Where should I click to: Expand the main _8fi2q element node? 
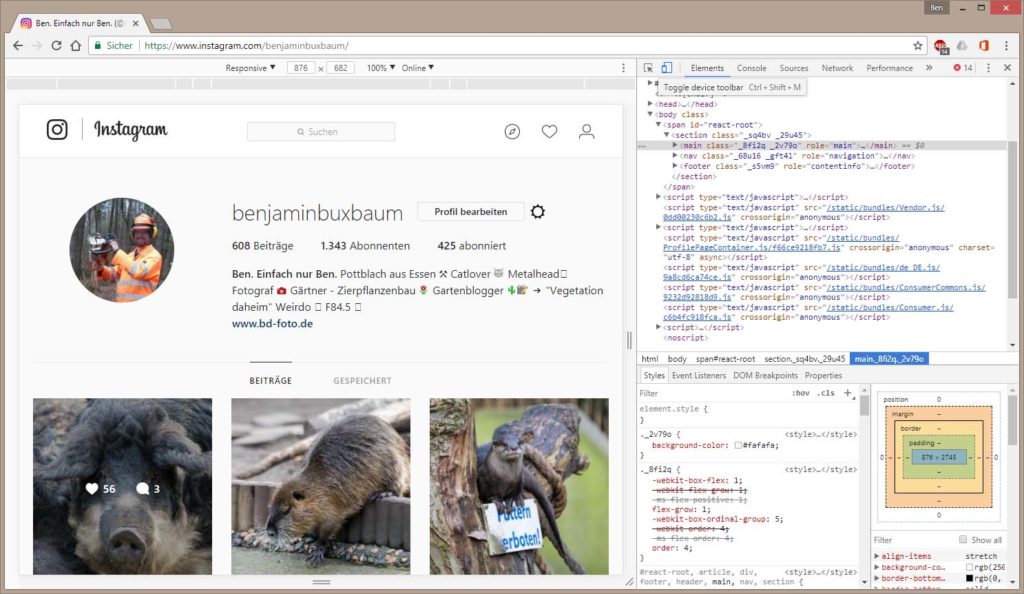pos(675,146)
